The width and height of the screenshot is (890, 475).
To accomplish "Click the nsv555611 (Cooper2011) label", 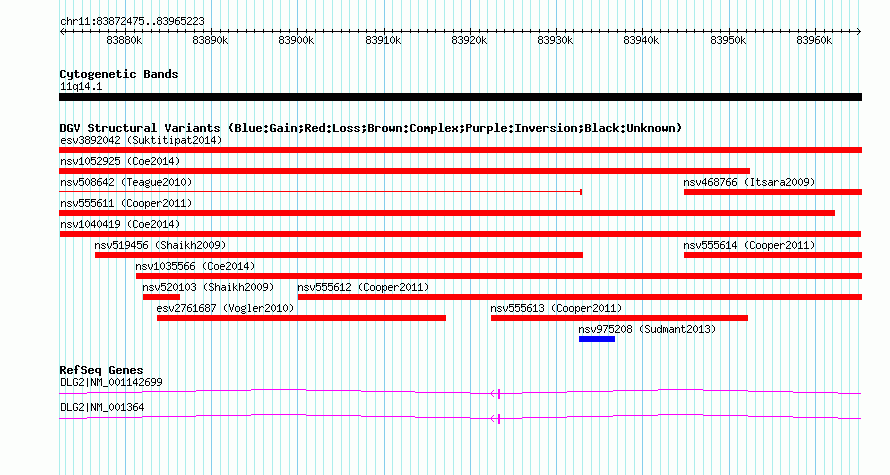I will tap(127, 203).
